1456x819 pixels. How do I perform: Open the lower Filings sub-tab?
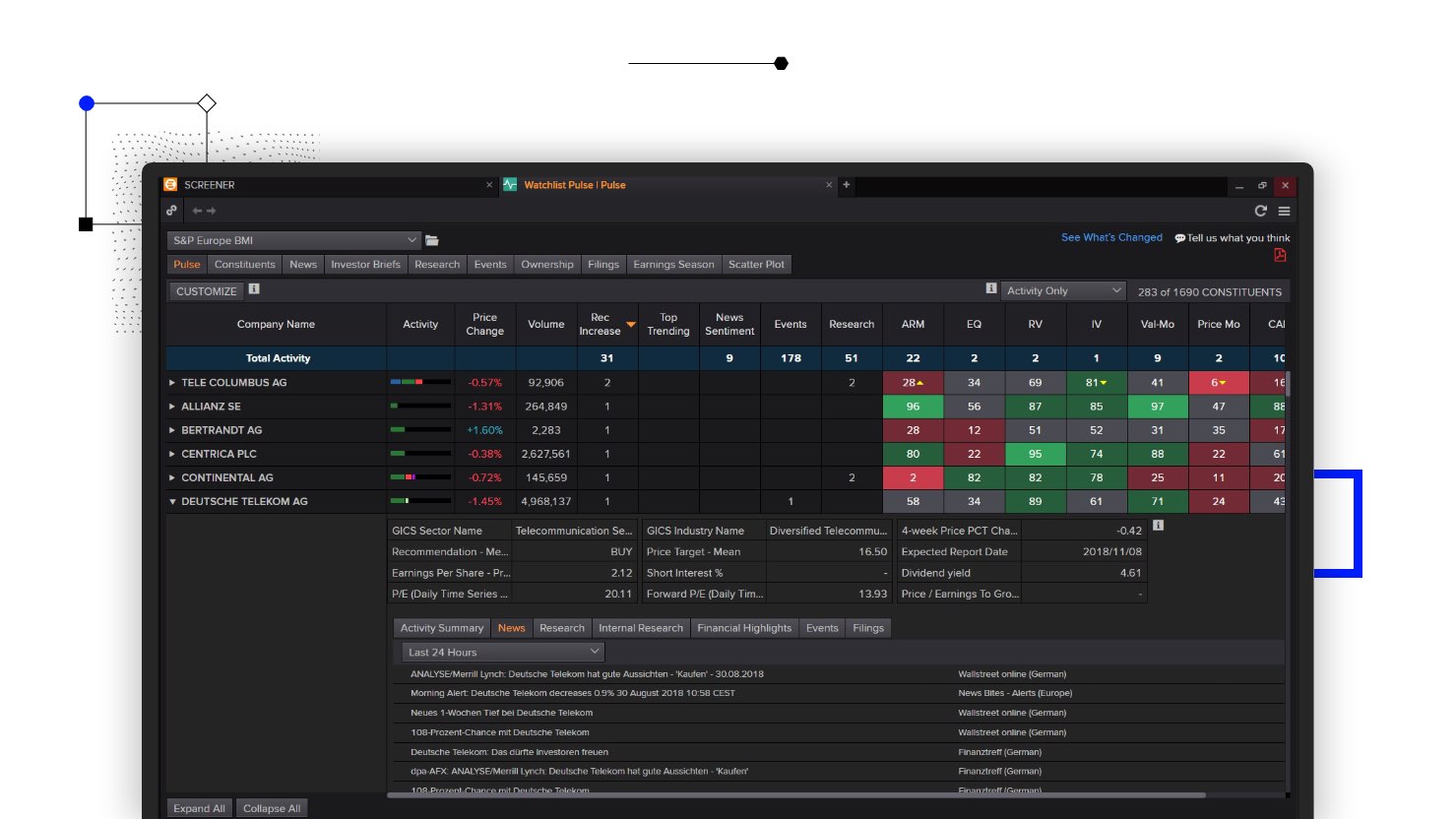[868, 628]
